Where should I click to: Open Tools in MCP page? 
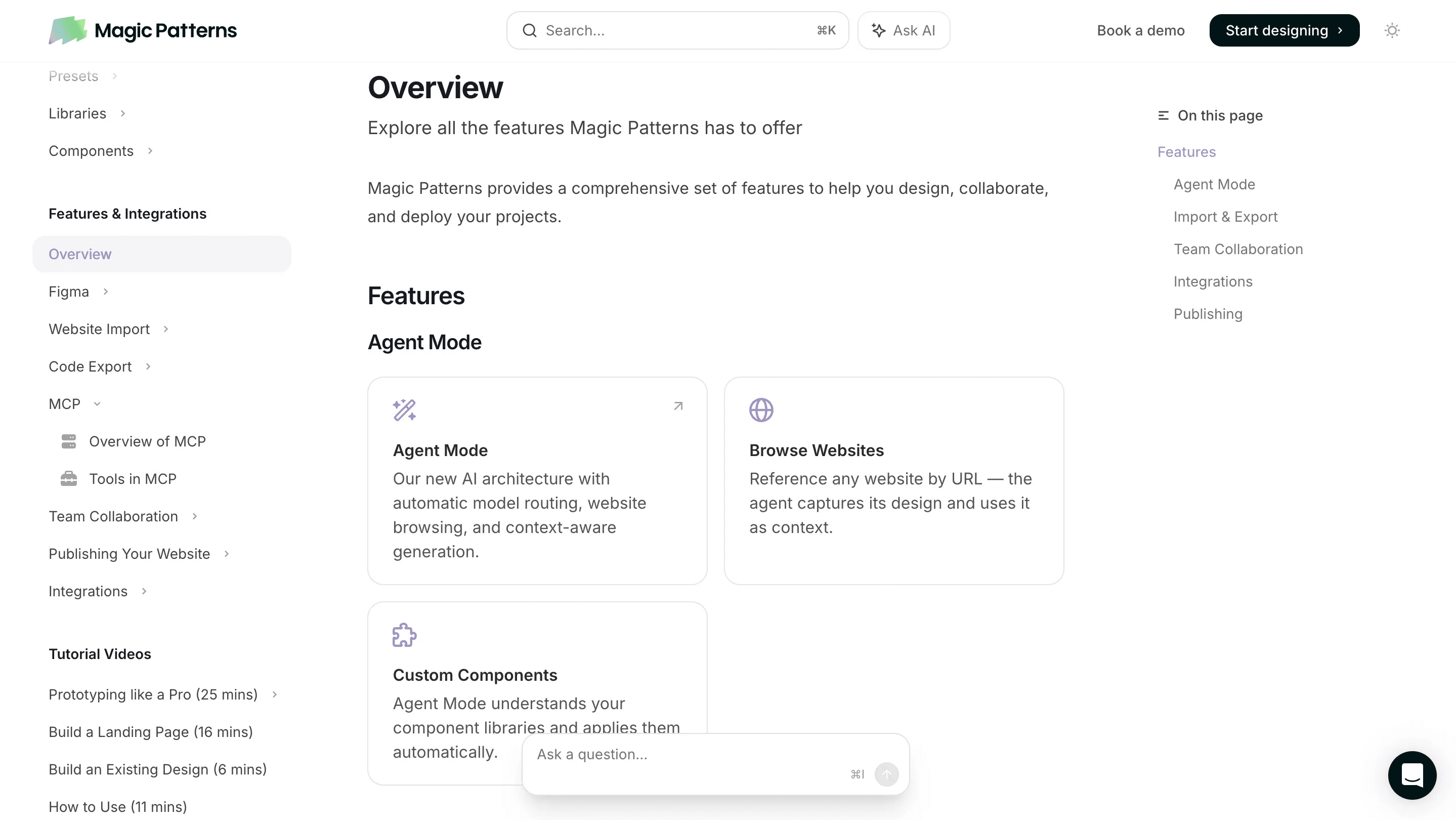point(132,478)
